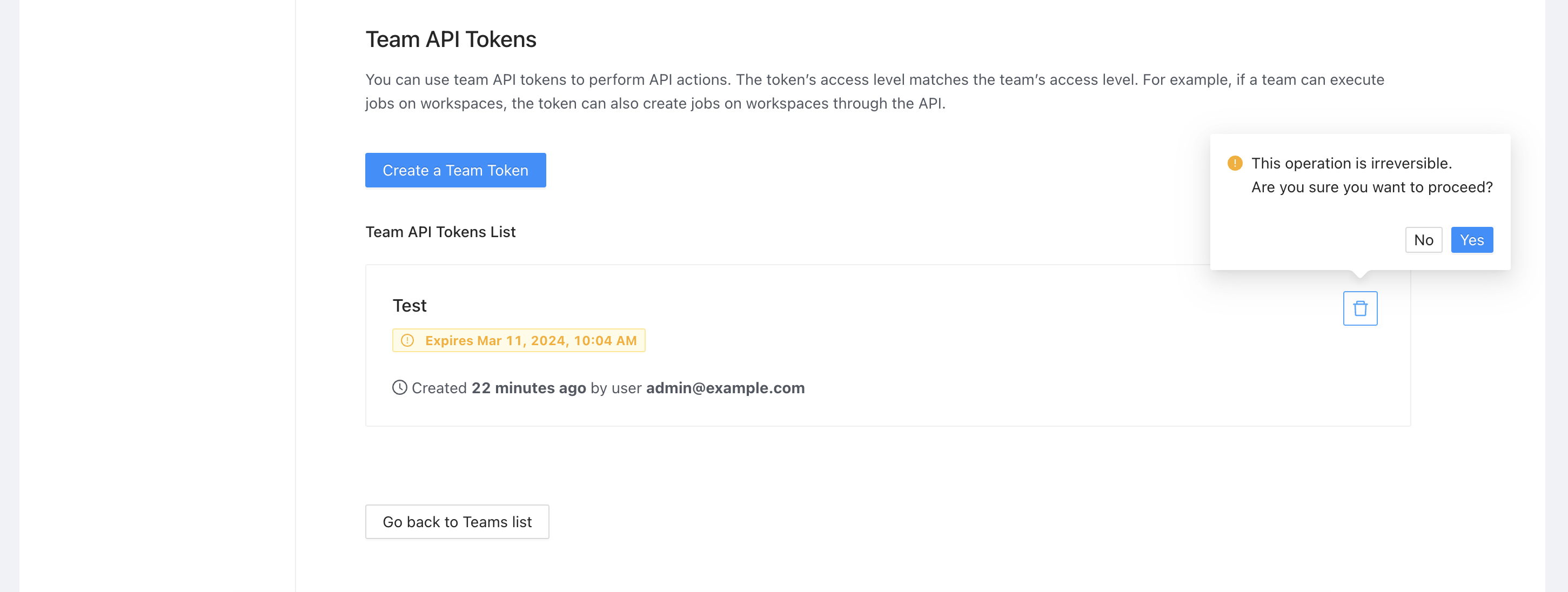This screenshot has height=592, width=1568.
Task: Click the expiry alert icon in the tag
Action: pyautogui.click(x=407, y=341)
